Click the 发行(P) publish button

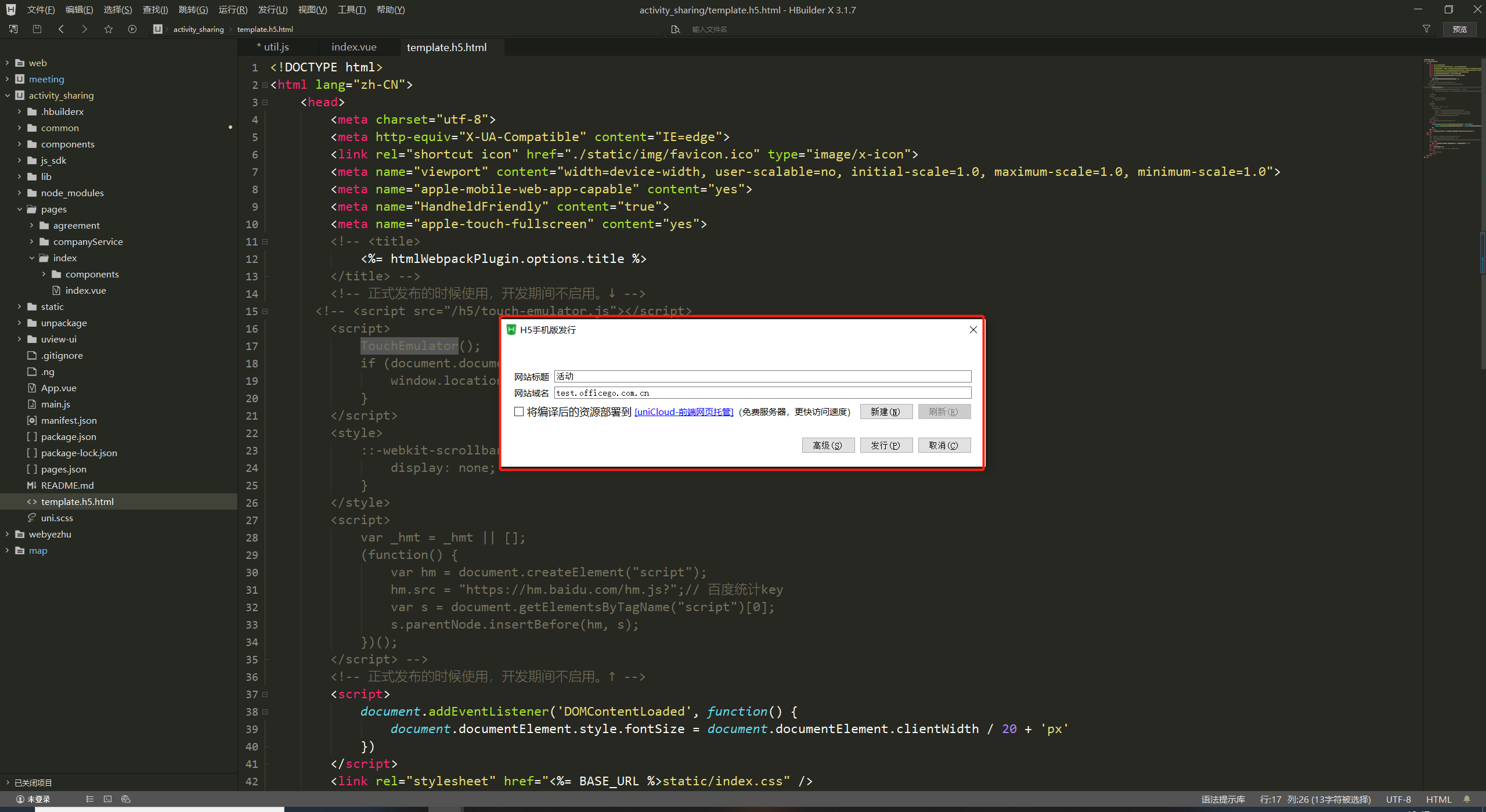point(886,445)
